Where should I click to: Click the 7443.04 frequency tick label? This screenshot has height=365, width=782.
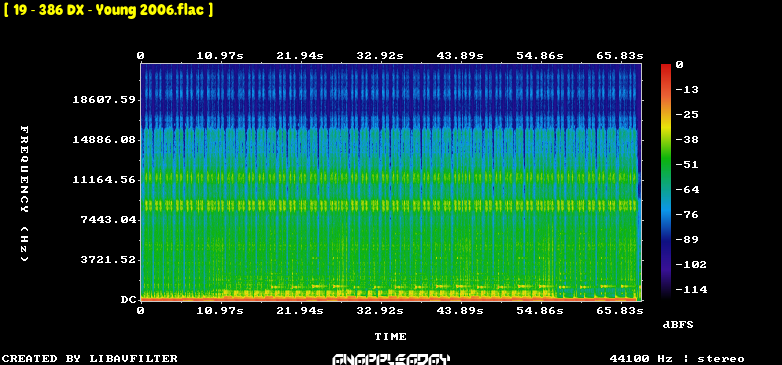tap(108, 219)
